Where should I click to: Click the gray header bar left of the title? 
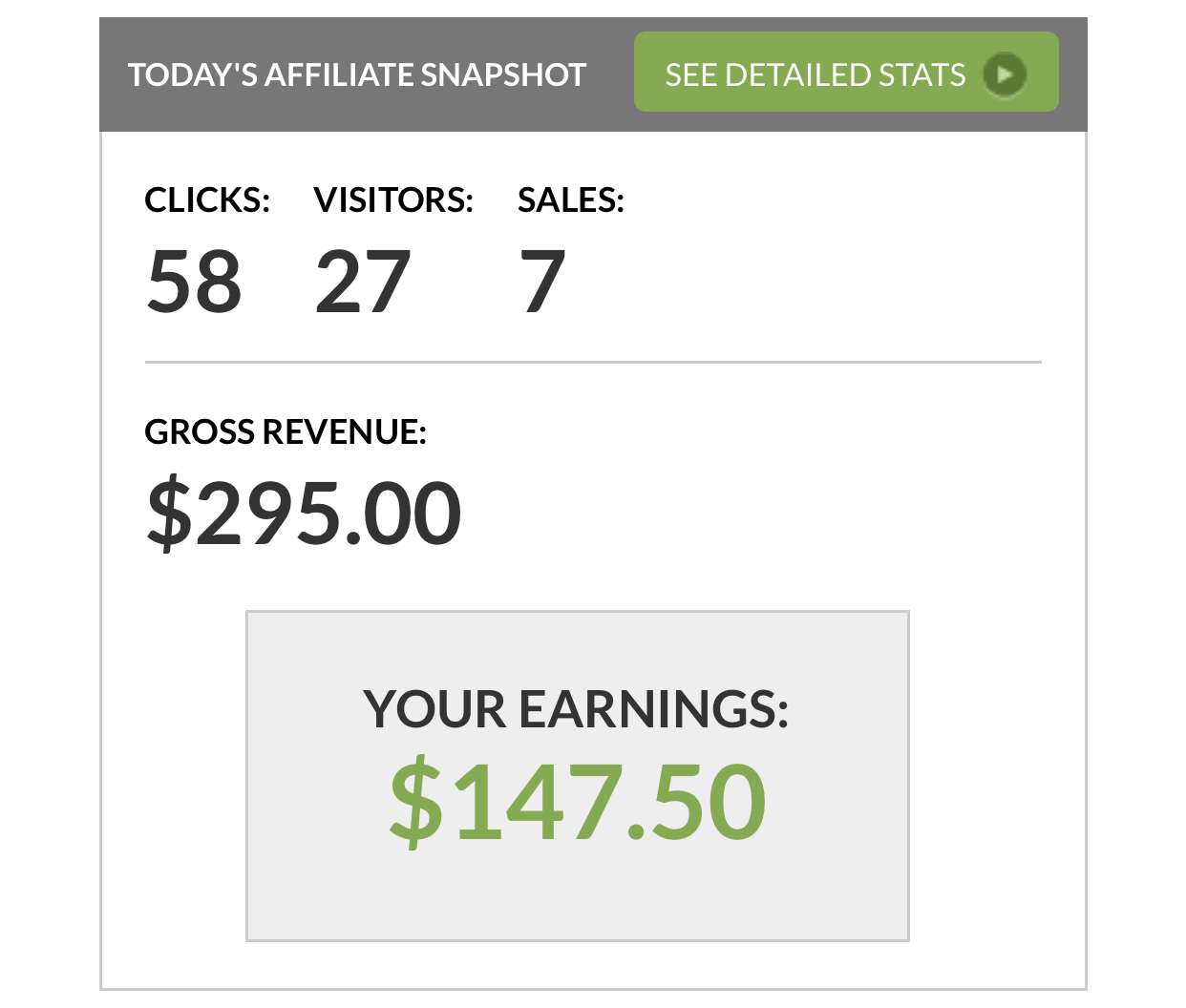click(114, 74)
